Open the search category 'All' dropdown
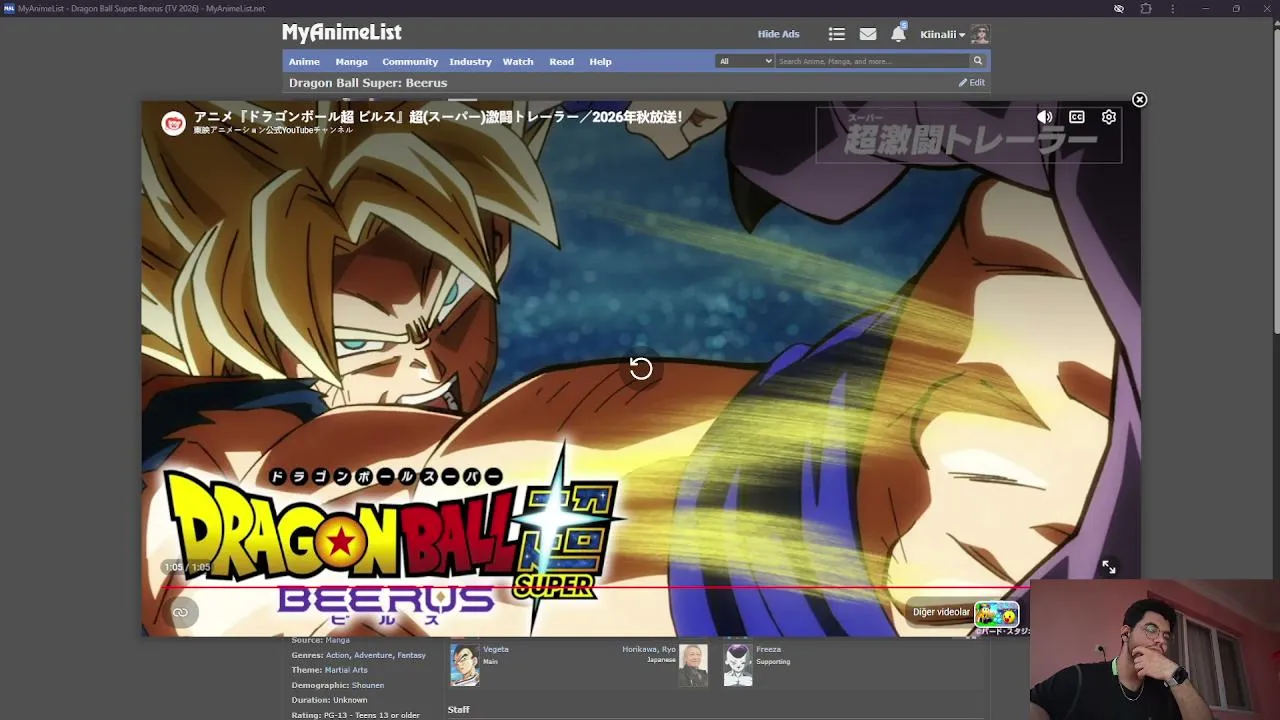The image size is (1280, 720). click(x=745, y=61)
